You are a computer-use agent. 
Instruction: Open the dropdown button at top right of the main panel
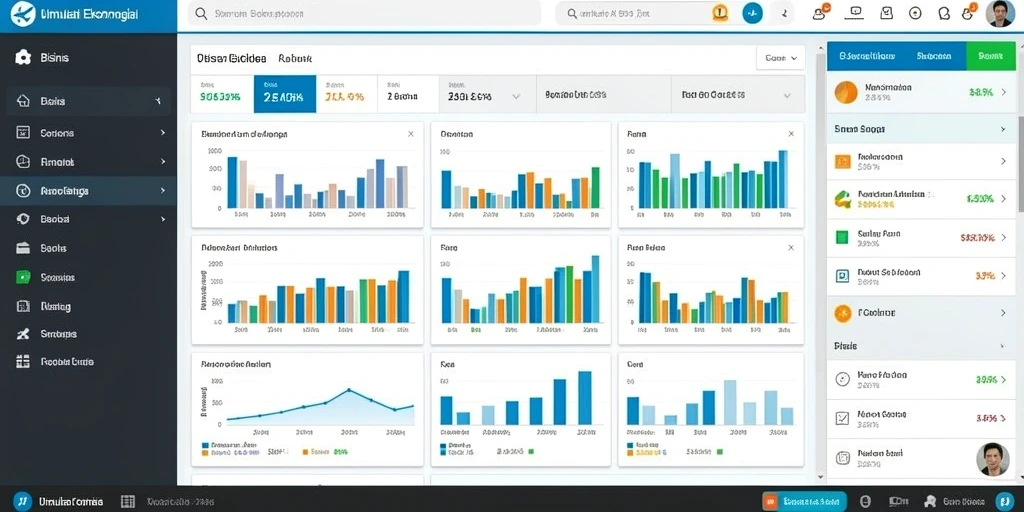(x=780, y=57)
